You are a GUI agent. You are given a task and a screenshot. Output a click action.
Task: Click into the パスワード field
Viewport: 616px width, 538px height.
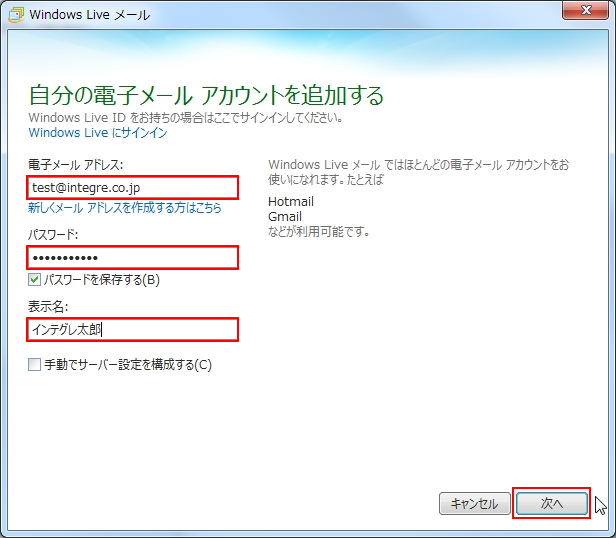(x=133, y=257)
